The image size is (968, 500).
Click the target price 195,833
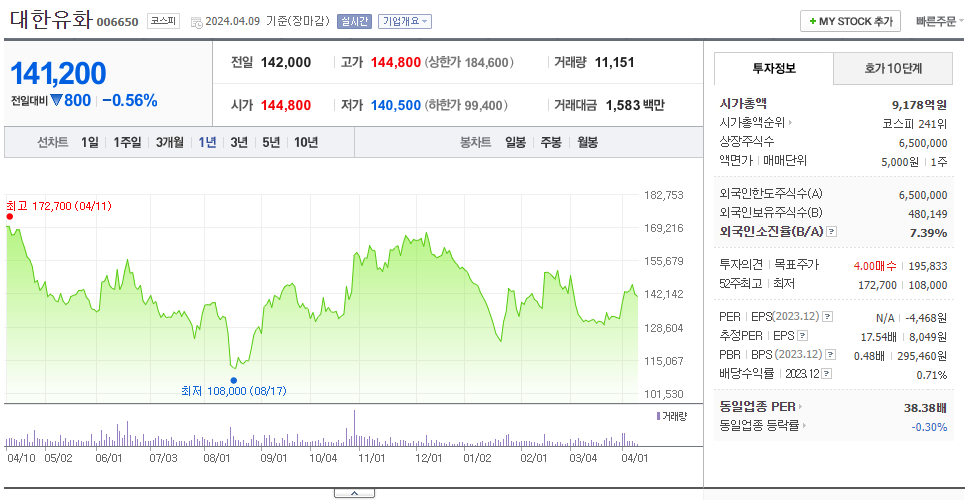[x=927, y=266]
